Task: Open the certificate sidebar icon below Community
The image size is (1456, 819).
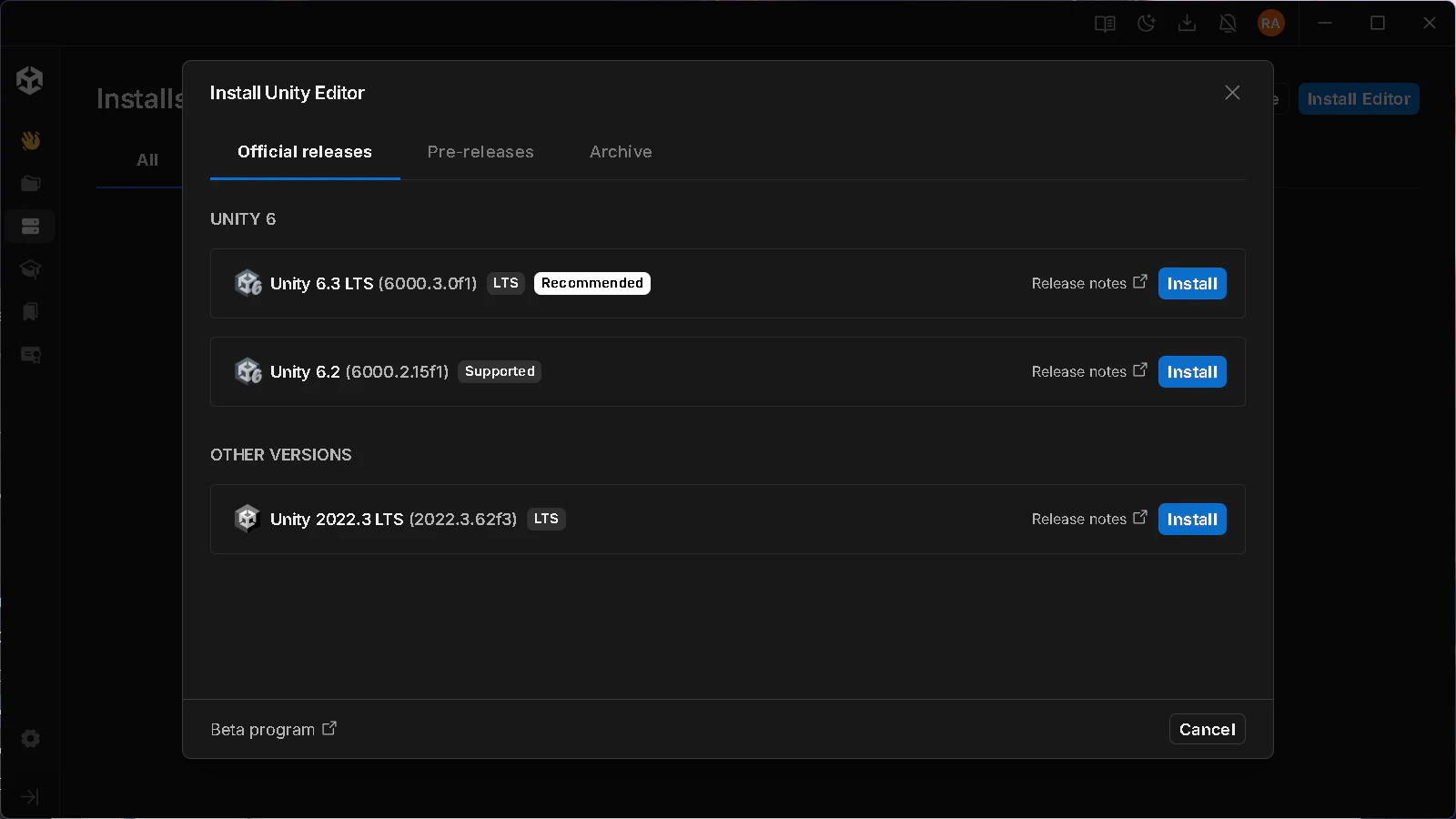Action: [30, 354]
